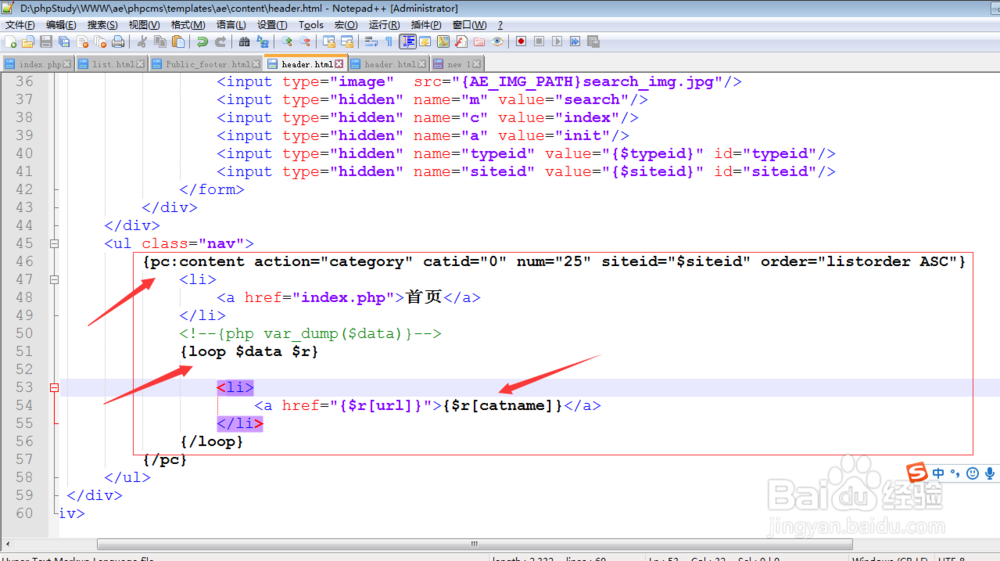The height and width of the screenshot is (561, 1000).
Task: Open the 运行(R) menu
Action: click(384, 25)
